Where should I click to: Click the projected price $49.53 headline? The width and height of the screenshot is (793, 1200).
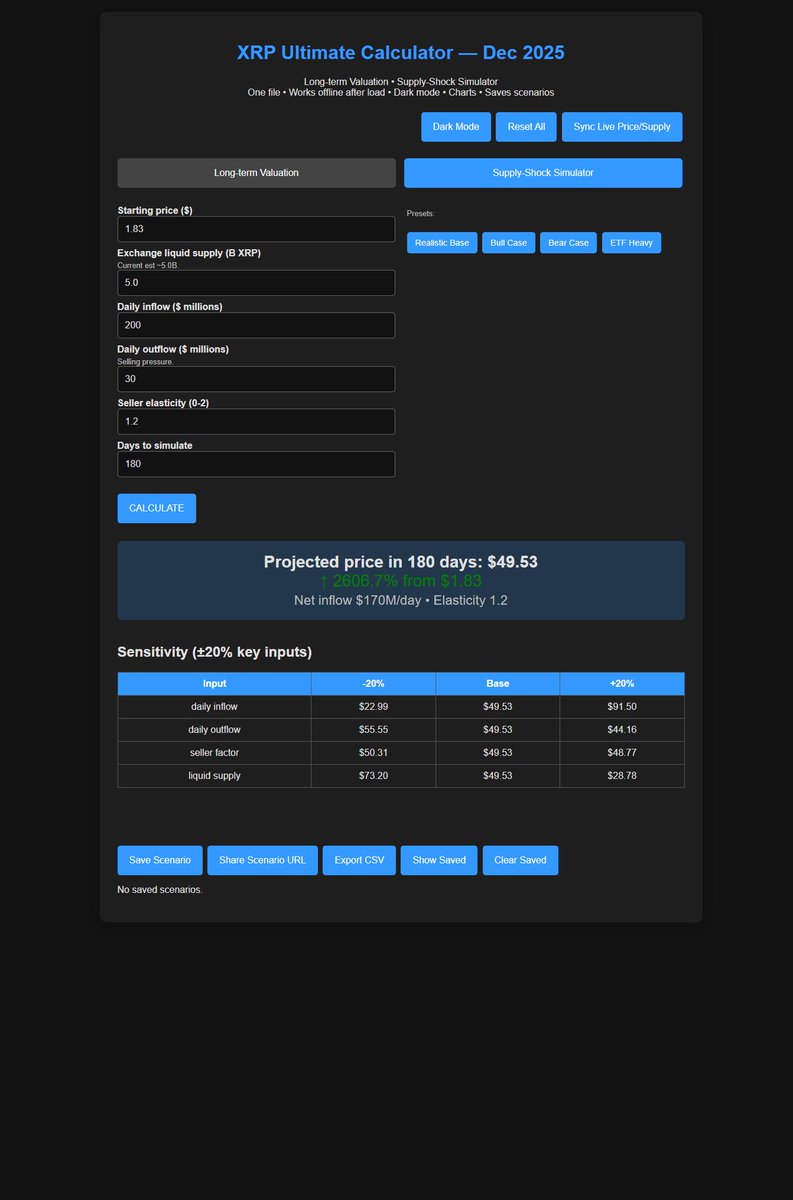[401, 562]
